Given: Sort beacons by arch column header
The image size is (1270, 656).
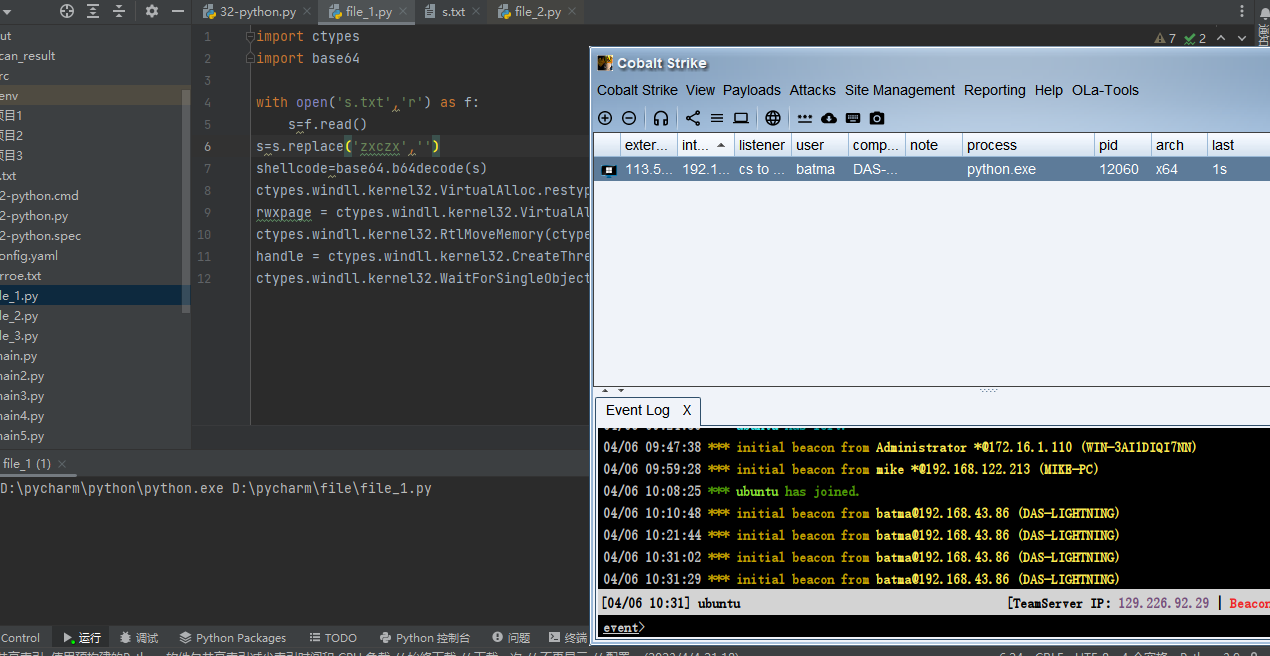Looking at the screenshot, I should click(x=1179, y=145).
